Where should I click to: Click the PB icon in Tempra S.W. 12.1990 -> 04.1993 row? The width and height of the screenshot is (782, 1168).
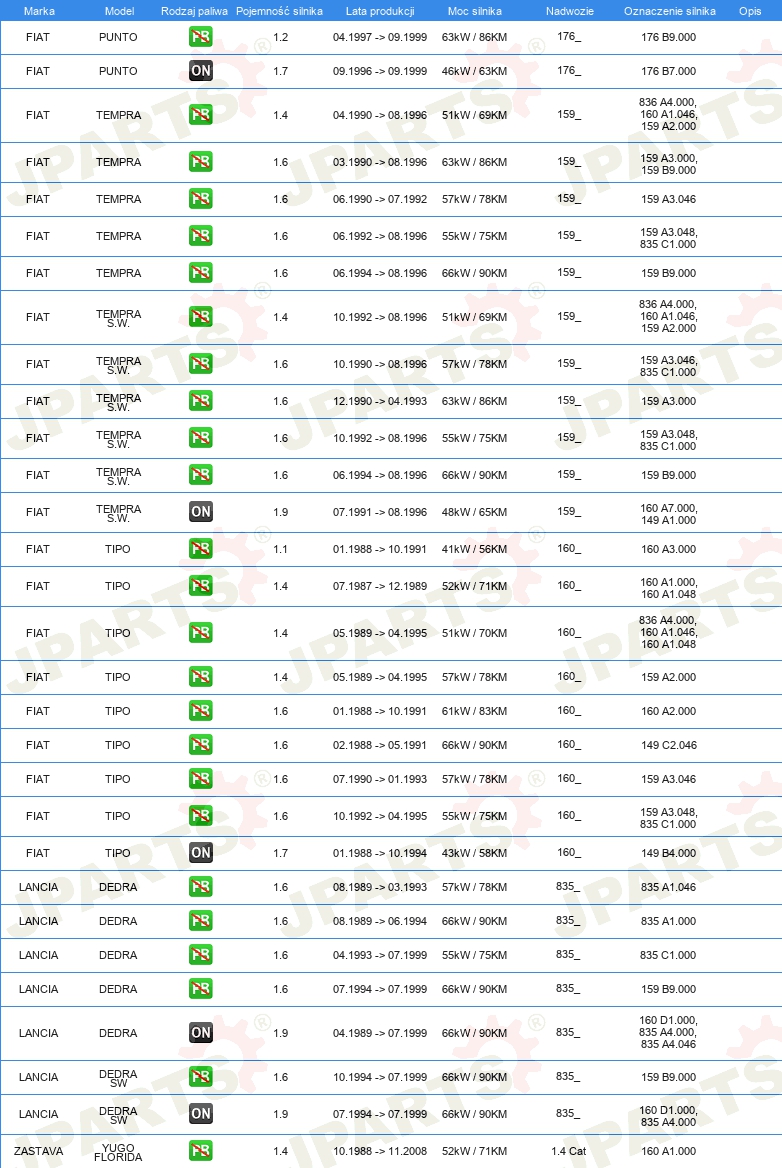coord(200,401)
